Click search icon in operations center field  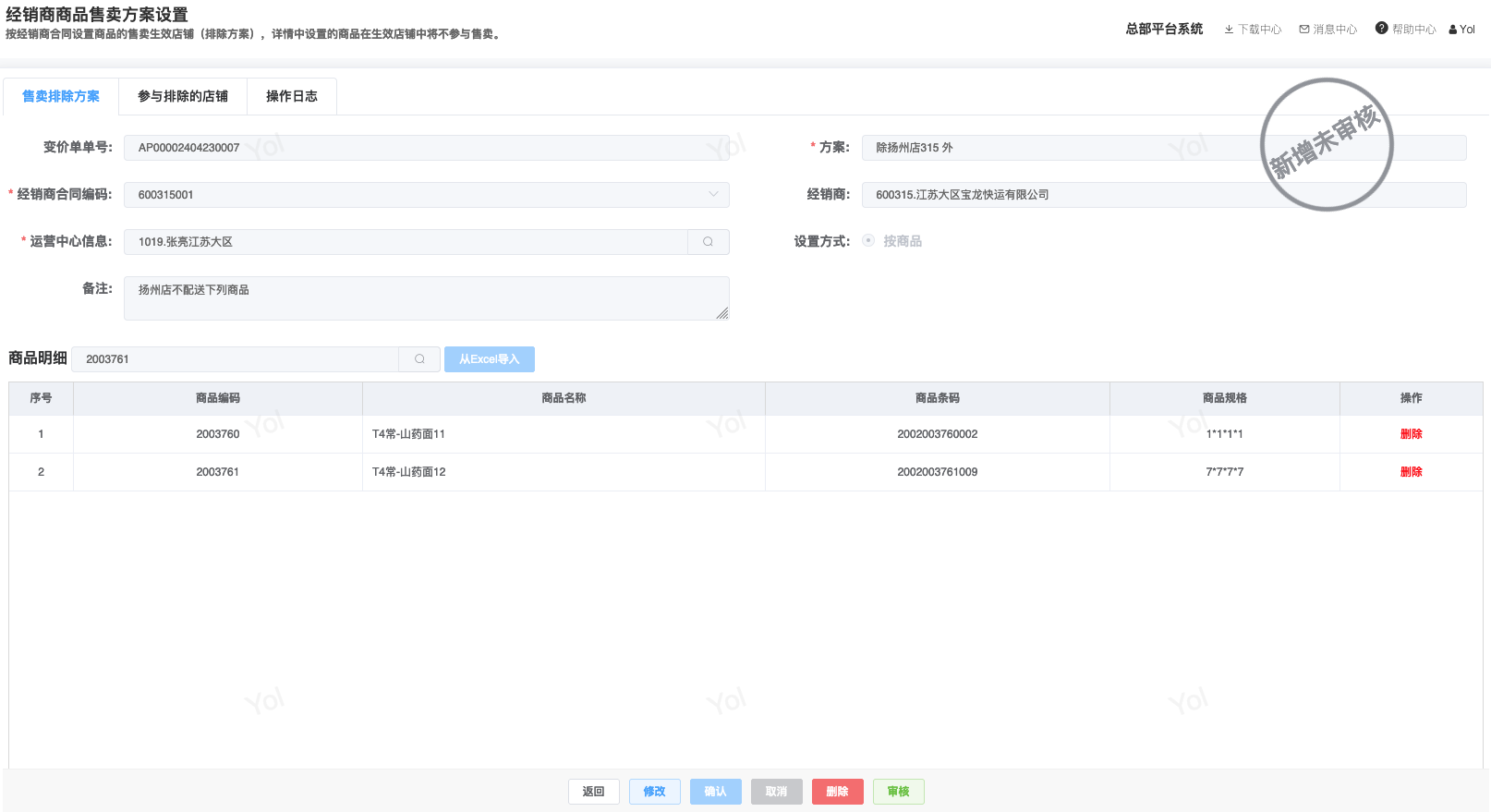[708, 242]
